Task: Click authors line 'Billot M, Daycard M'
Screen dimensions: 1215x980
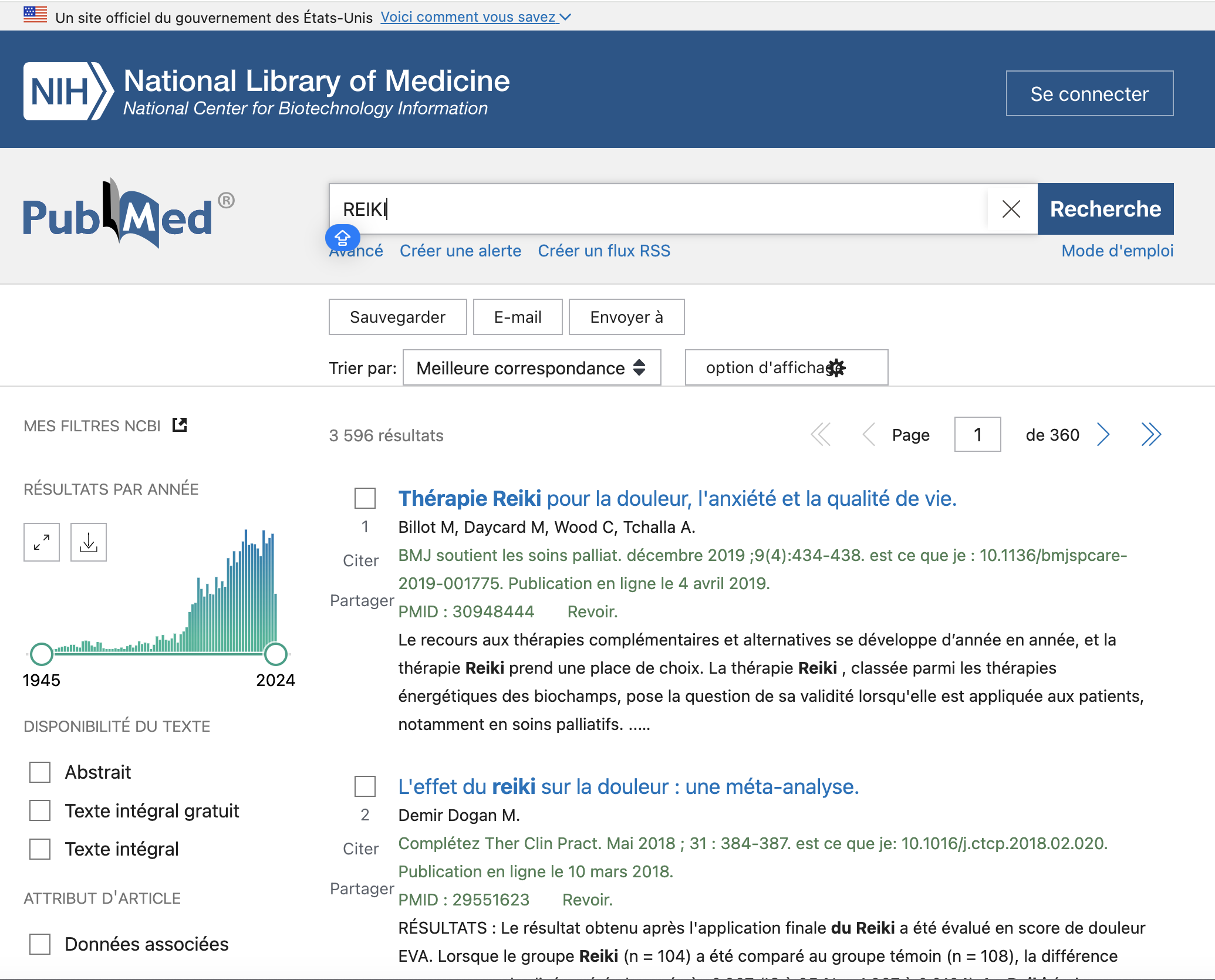Action: 547,527
